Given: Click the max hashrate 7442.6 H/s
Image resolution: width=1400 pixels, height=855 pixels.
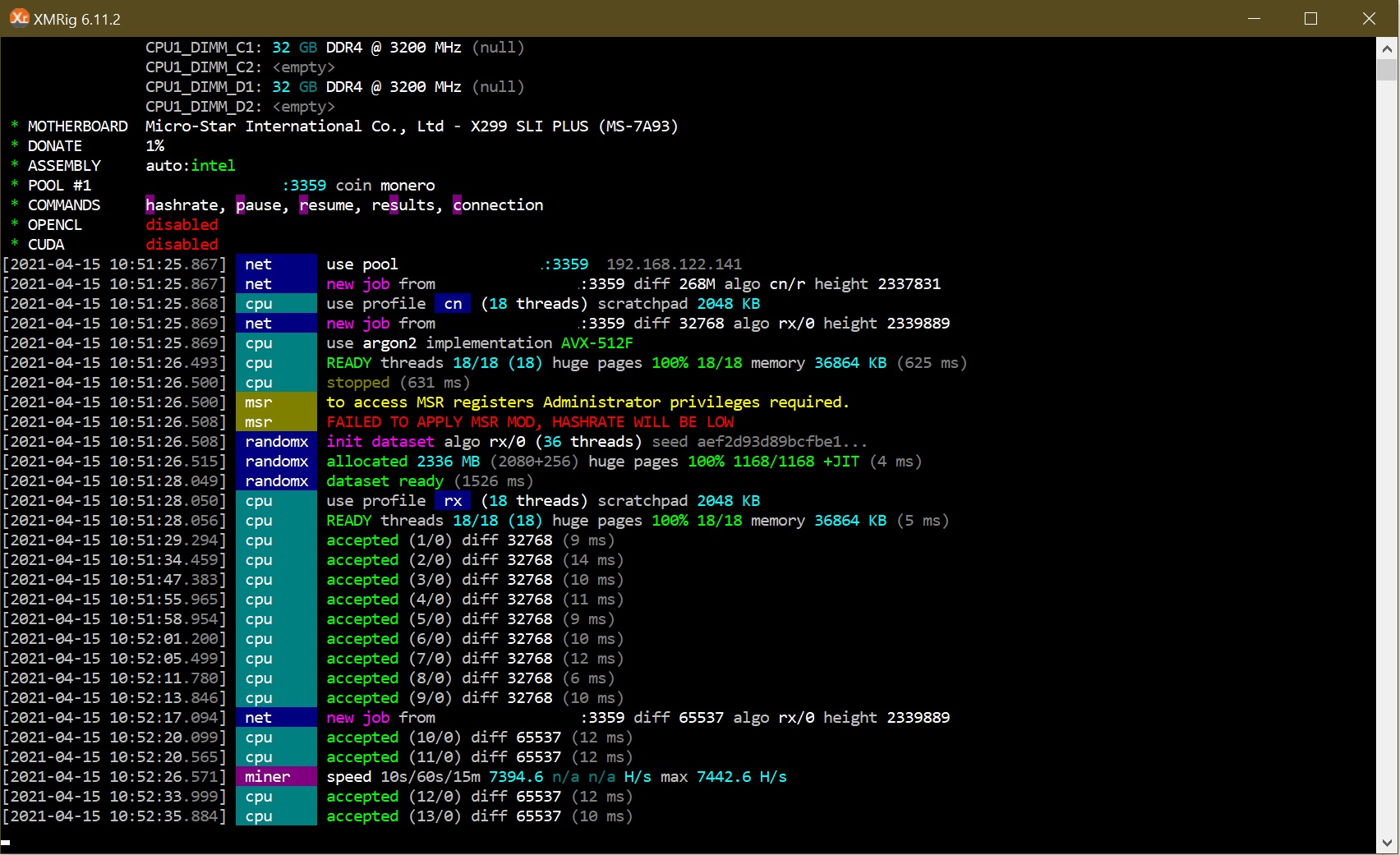Looking at the screenshot, I should pyautogui.click(x=742, y=777).
